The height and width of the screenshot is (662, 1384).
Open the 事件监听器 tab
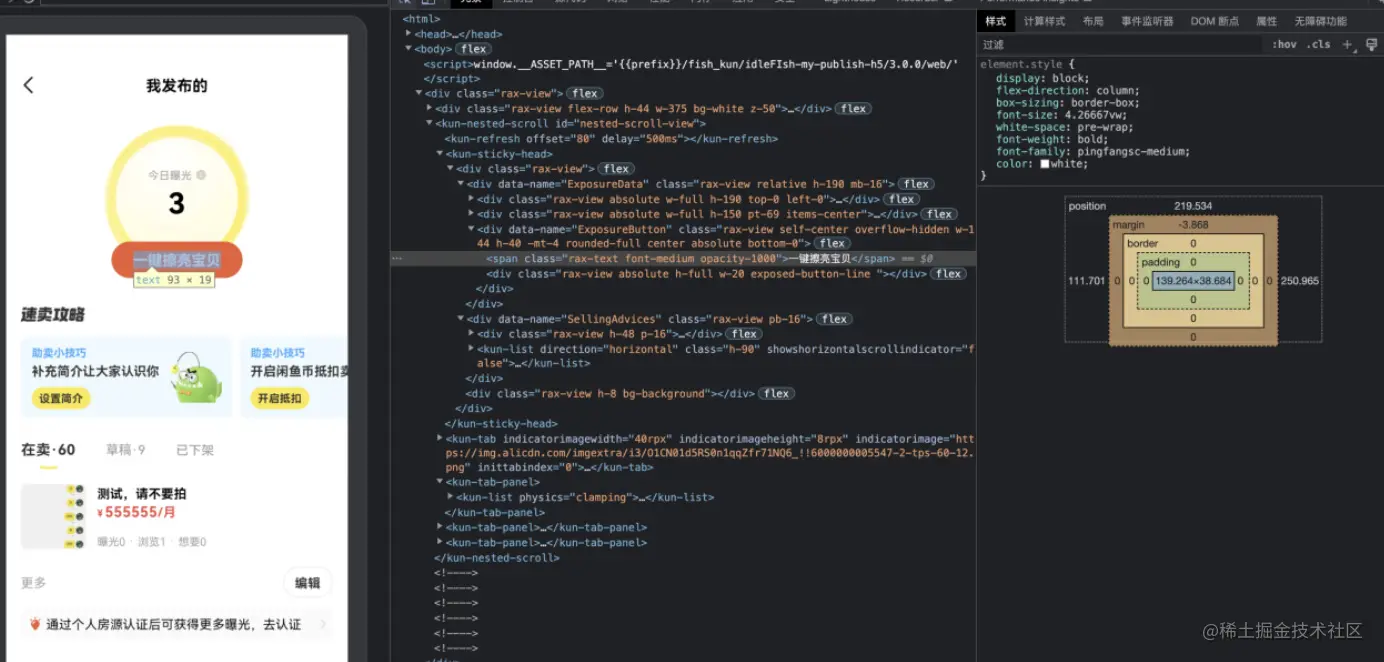tap(1147, 21)
